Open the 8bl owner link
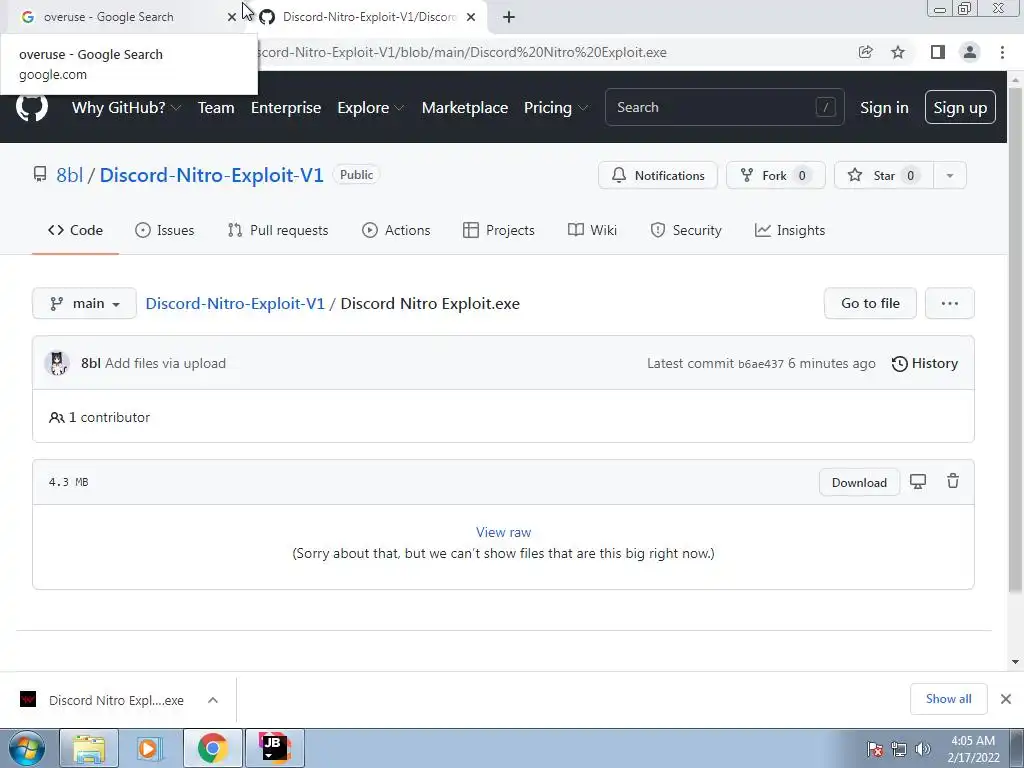Viewport: 1024px width, 768px height. click(69, 175)
